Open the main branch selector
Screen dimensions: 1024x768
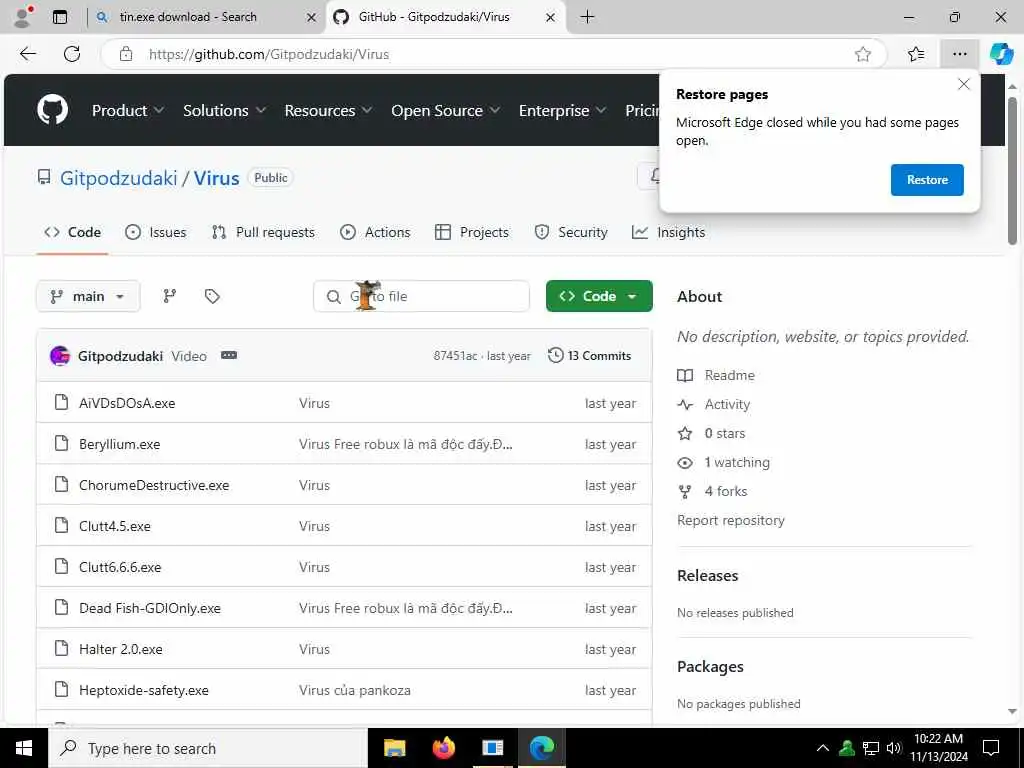coord(88,296)
